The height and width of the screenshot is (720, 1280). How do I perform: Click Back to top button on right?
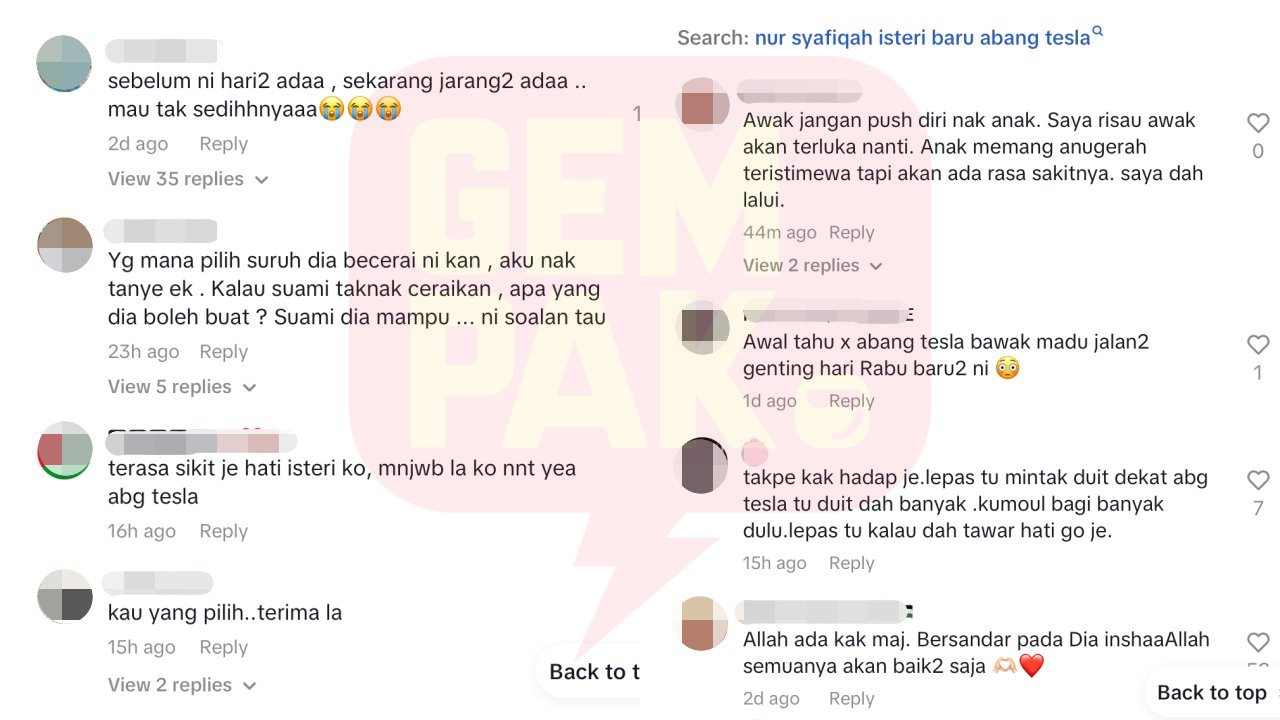point(1211,693)
